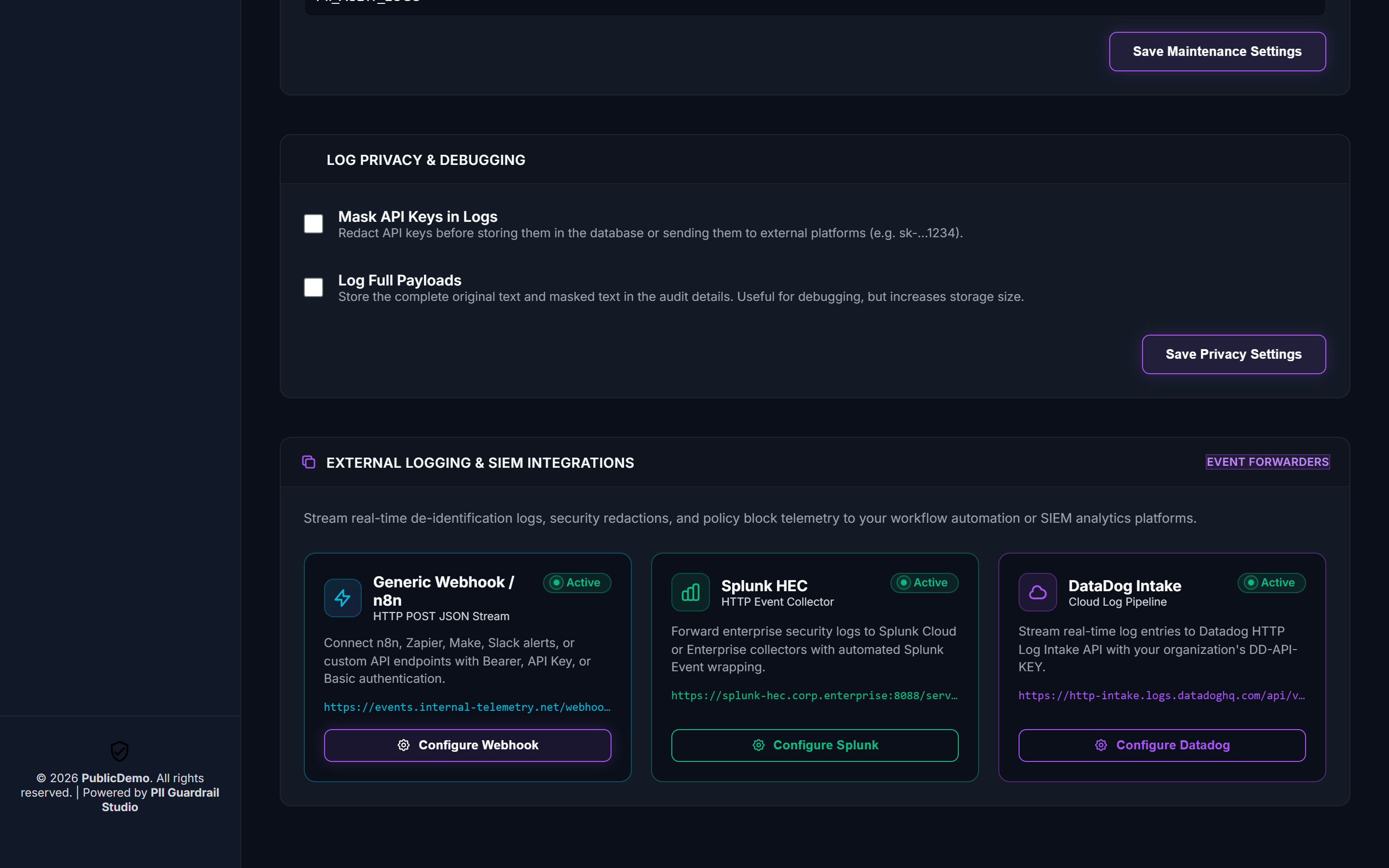The image size is (1389, 868).
Task: Click the PublicDemo copyright text
Action: click(x=115, y=778)
